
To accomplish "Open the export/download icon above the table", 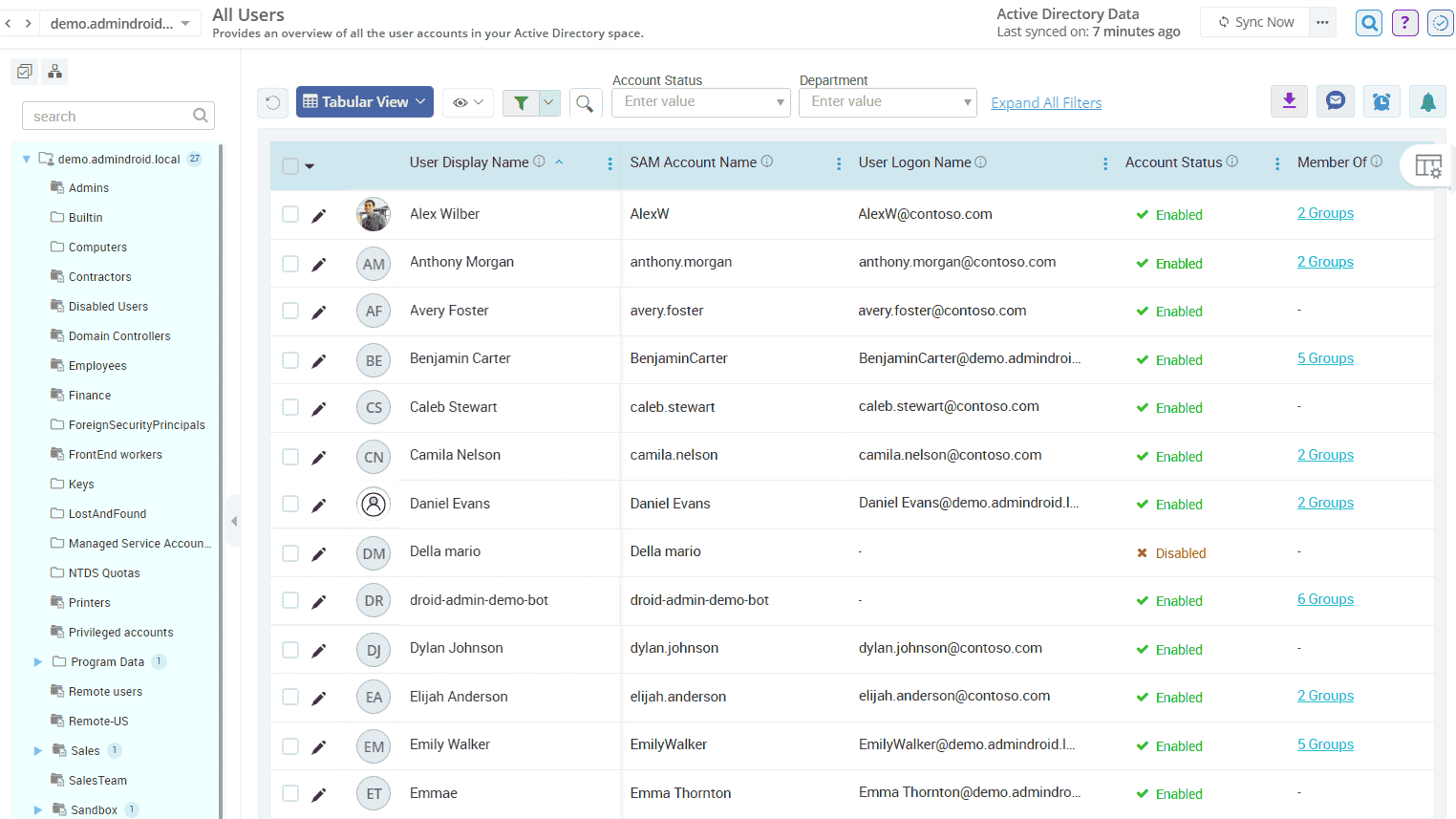I will pos(1289,100).
